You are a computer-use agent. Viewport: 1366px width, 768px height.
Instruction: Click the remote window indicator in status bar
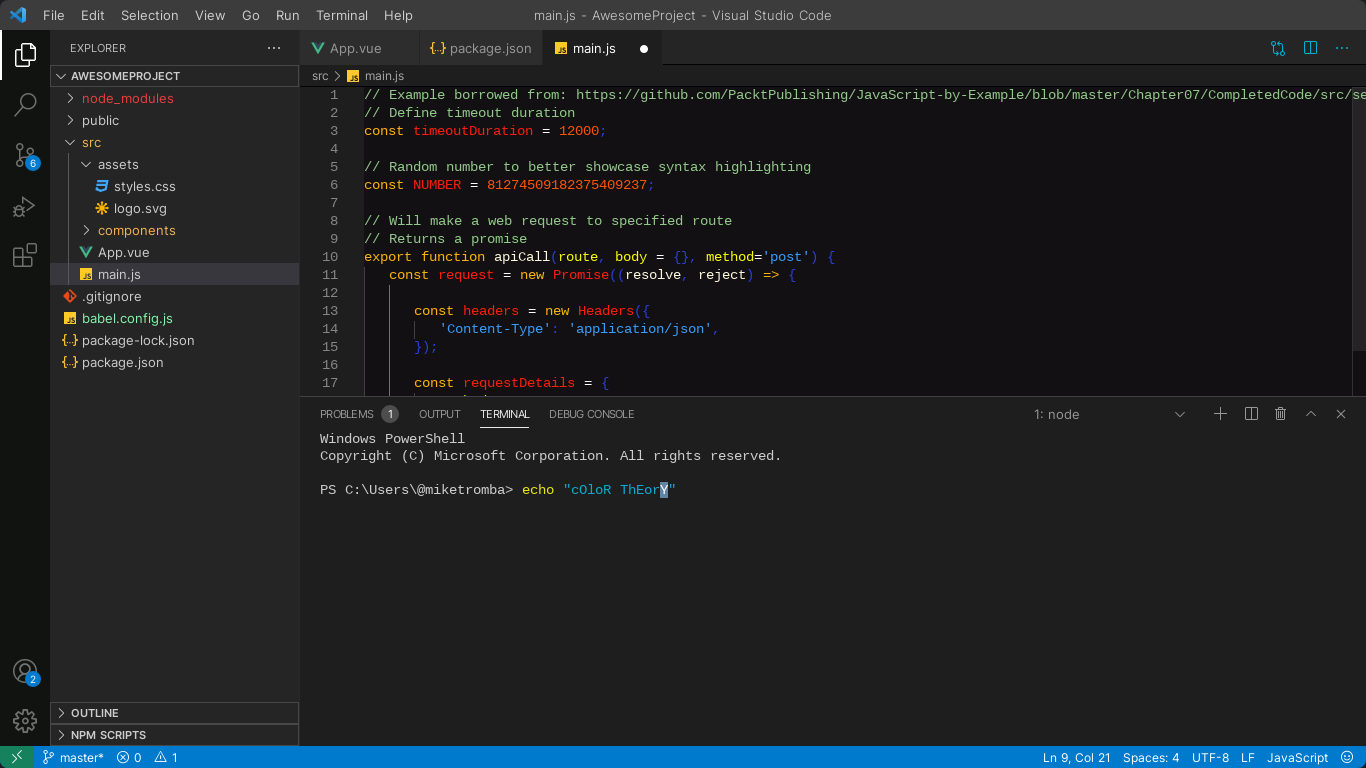(17, 757)
